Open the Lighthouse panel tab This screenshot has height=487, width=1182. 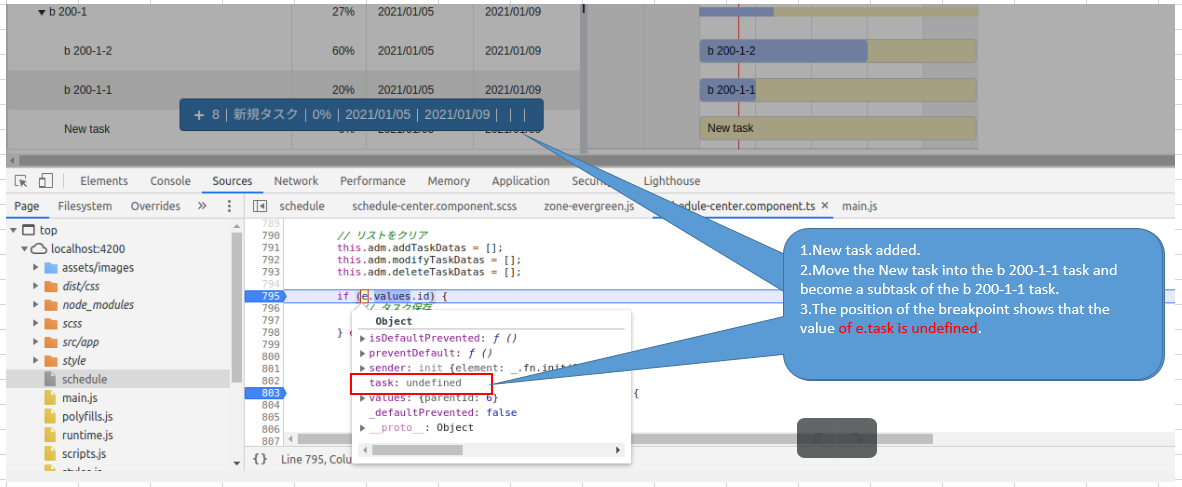coord(672,181)
